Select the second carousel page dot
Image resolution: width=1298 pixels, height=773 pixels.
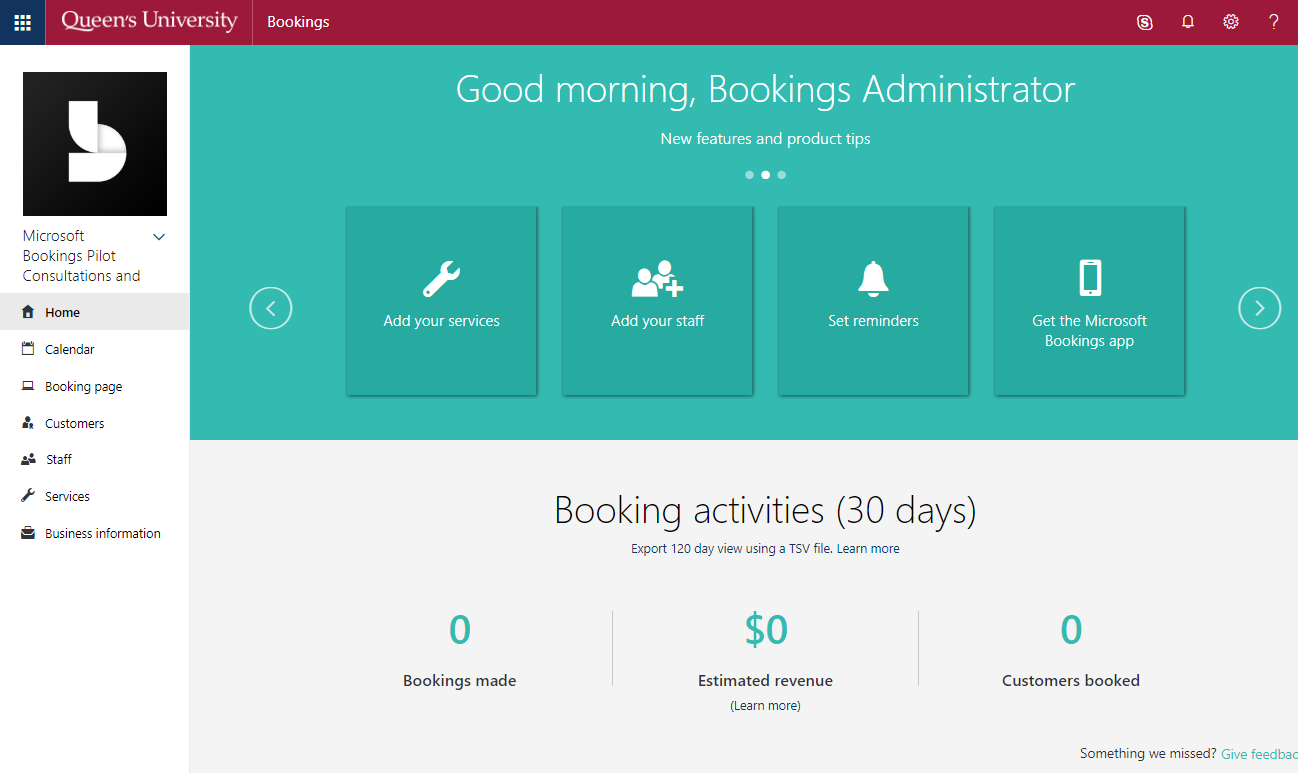pyautogui.click(x=765, y=175)
